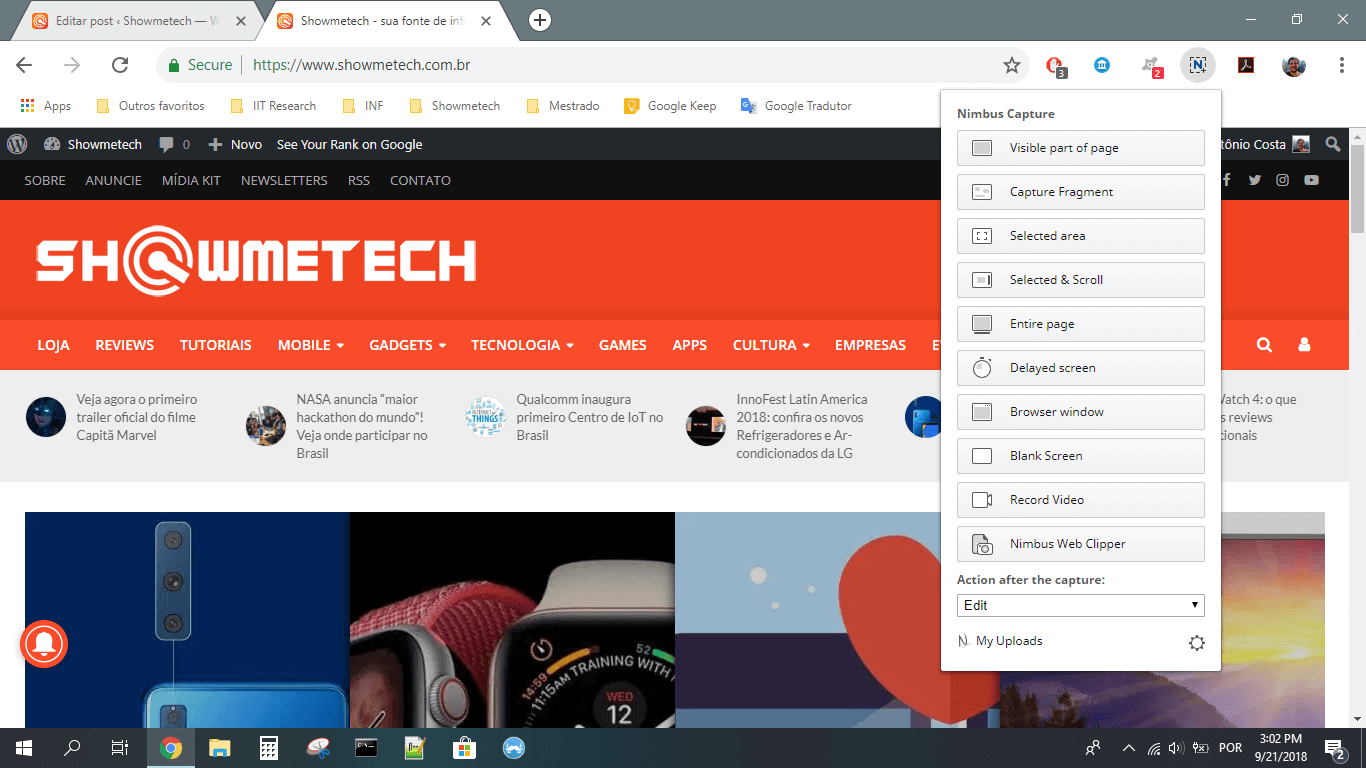
Task: Expand the MOBILE menu dropdown
Action: click(x=311, y=345)
